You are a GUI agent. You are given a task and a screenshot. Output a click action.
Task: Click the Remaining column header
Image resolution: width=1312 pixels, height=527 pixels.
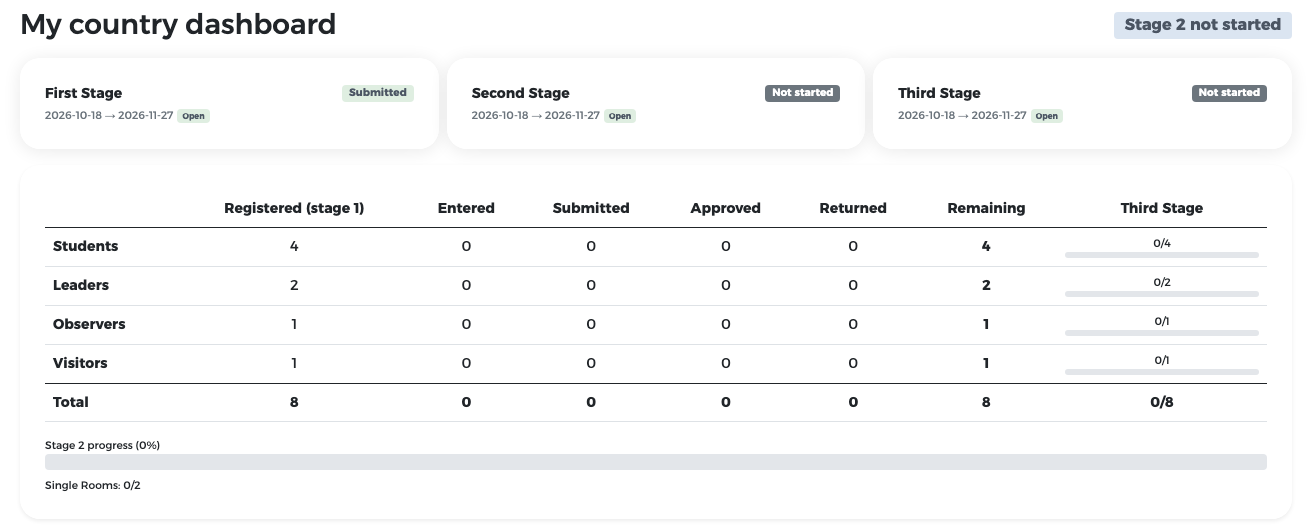click(986, 208)
